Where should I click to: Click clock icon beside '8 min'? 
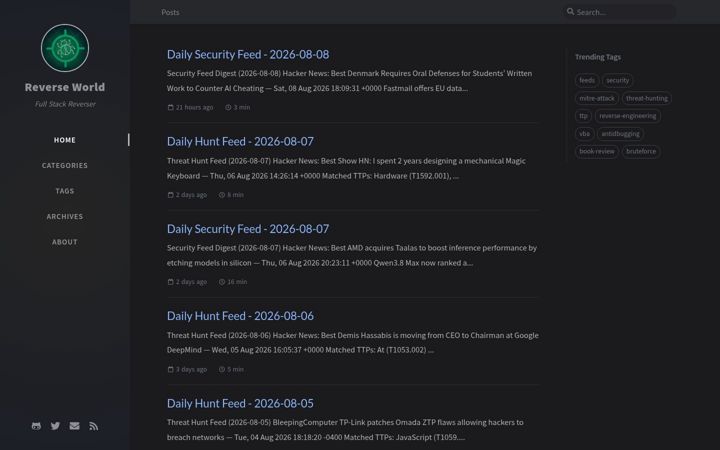pyautogui.click(x=222, y=195)
